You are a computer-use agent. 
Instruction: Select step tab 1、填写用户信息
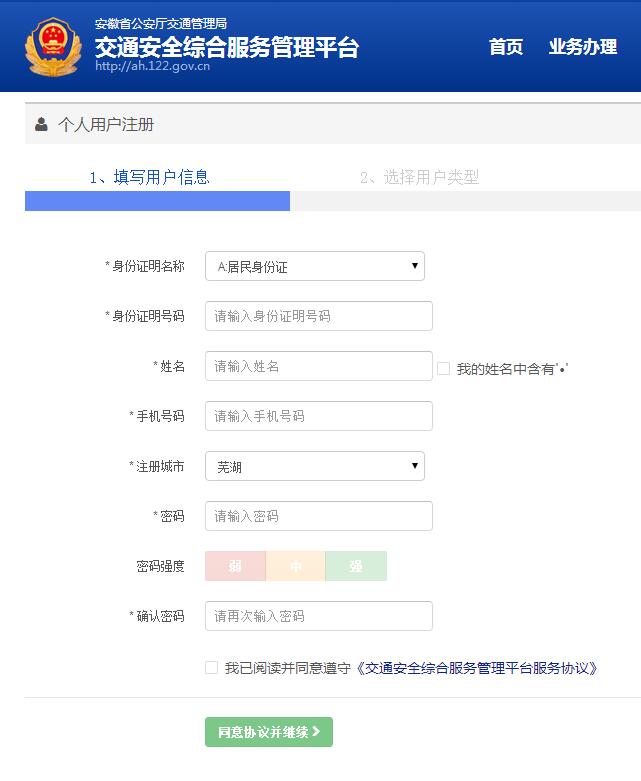coord(149,177)
